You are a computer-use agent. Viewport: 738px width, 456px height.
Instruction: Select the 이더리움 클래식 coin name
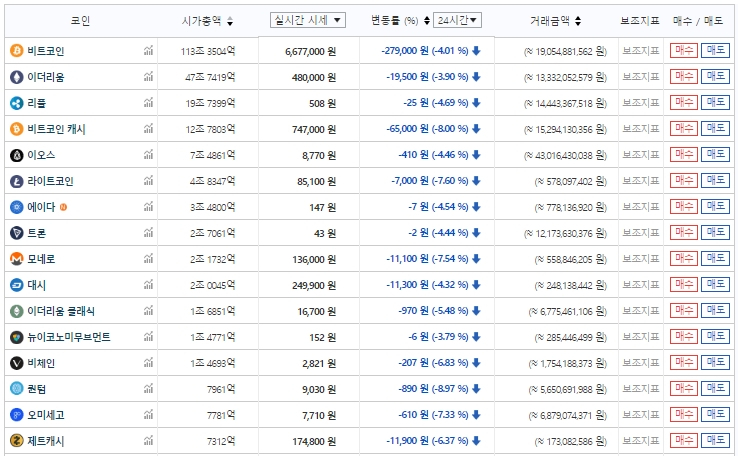61,311
